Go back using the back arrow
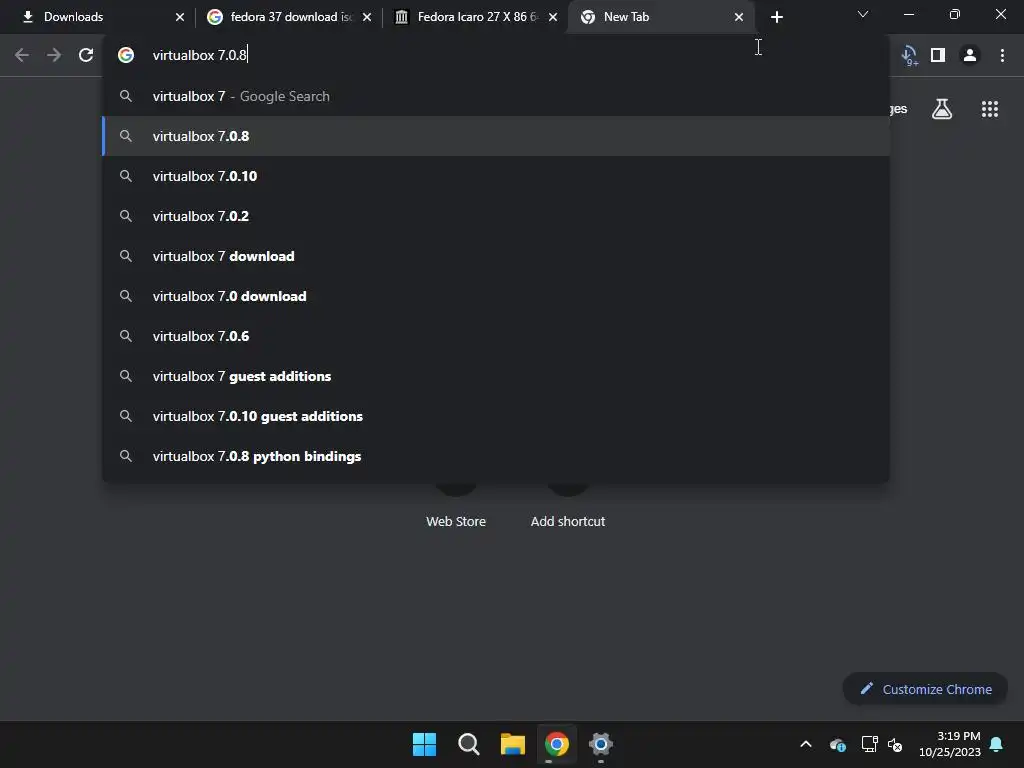Viewport: 1024px width, 768px height. (x=22, y=55)
